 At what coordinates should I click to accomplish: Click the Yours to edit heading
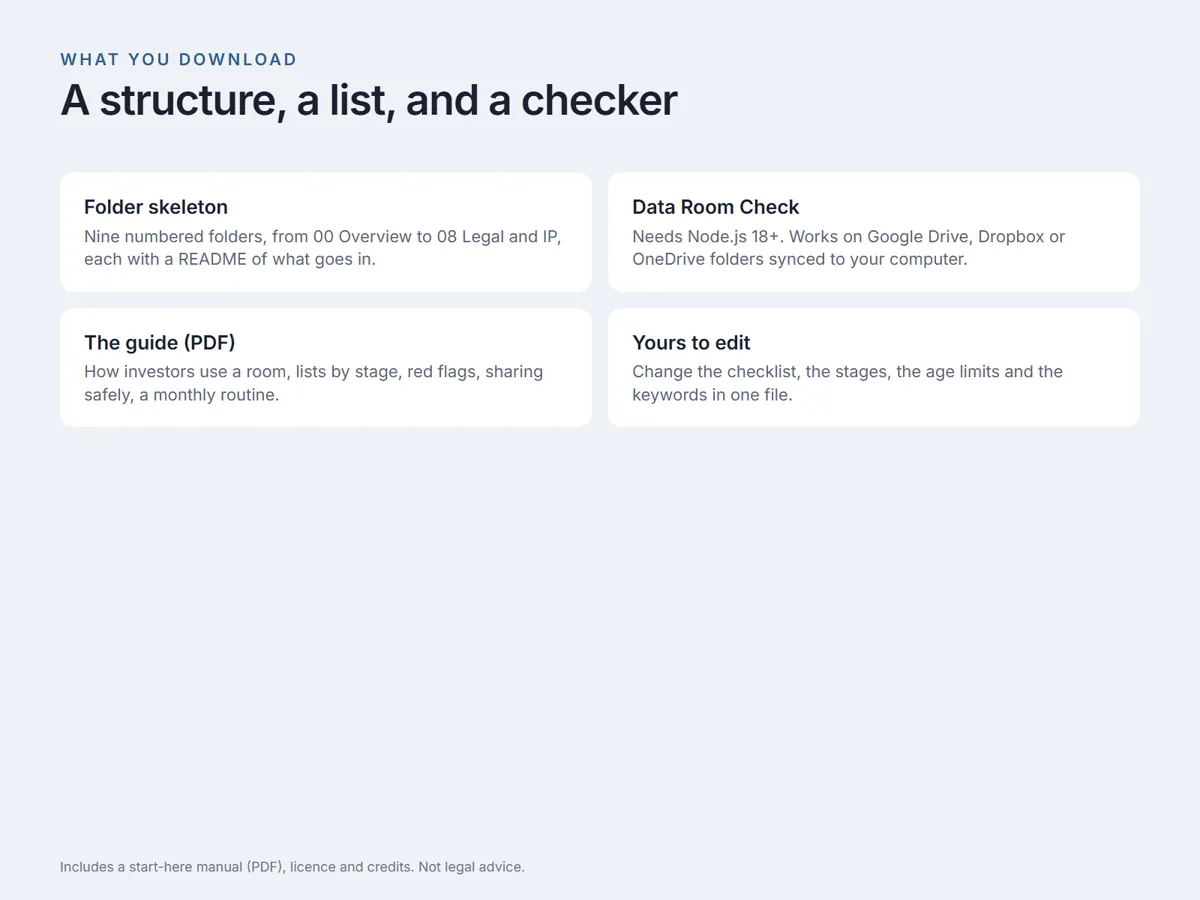(x=691, y=342)
